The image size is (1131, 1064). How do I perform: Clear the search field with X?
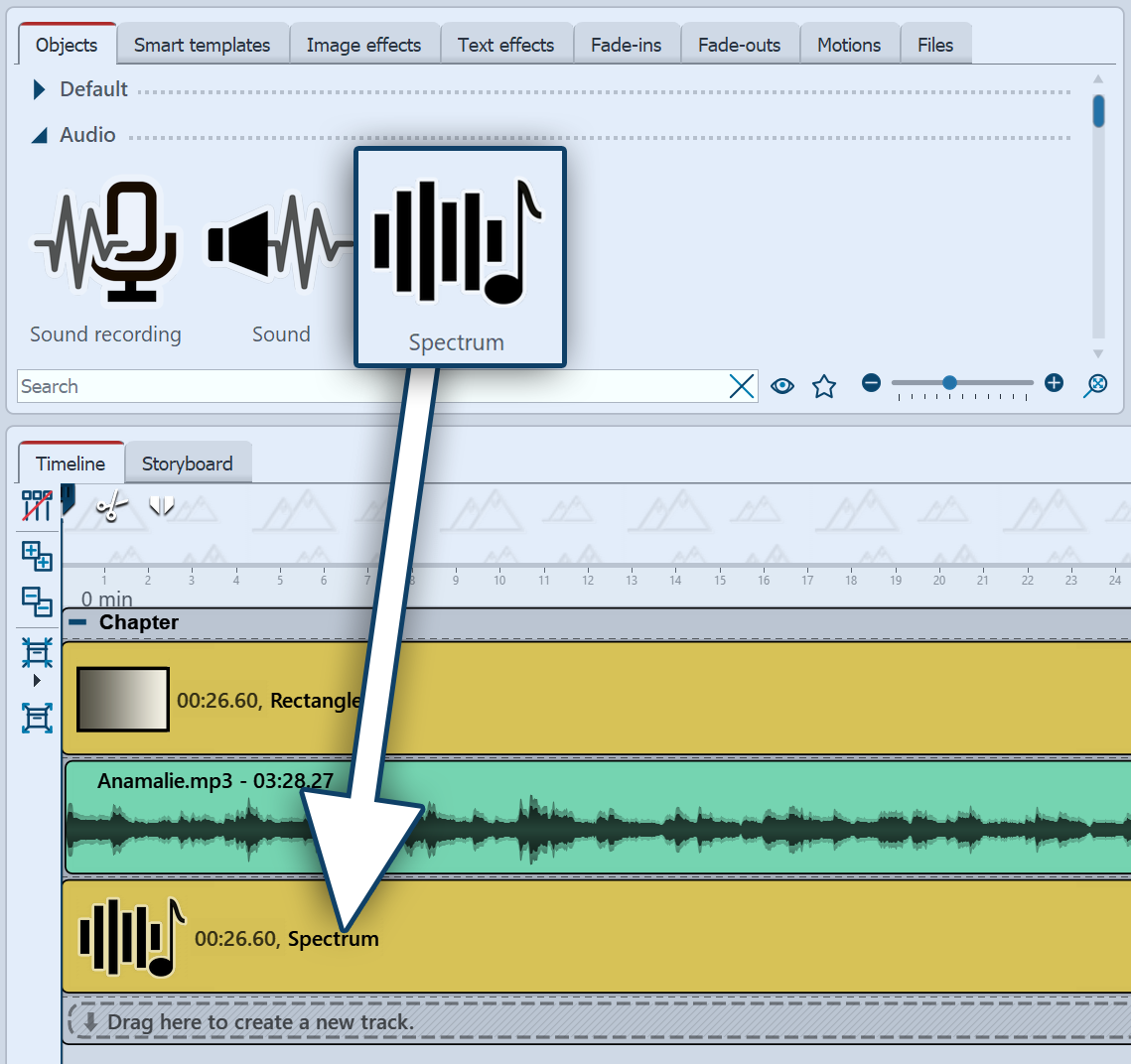742,386
